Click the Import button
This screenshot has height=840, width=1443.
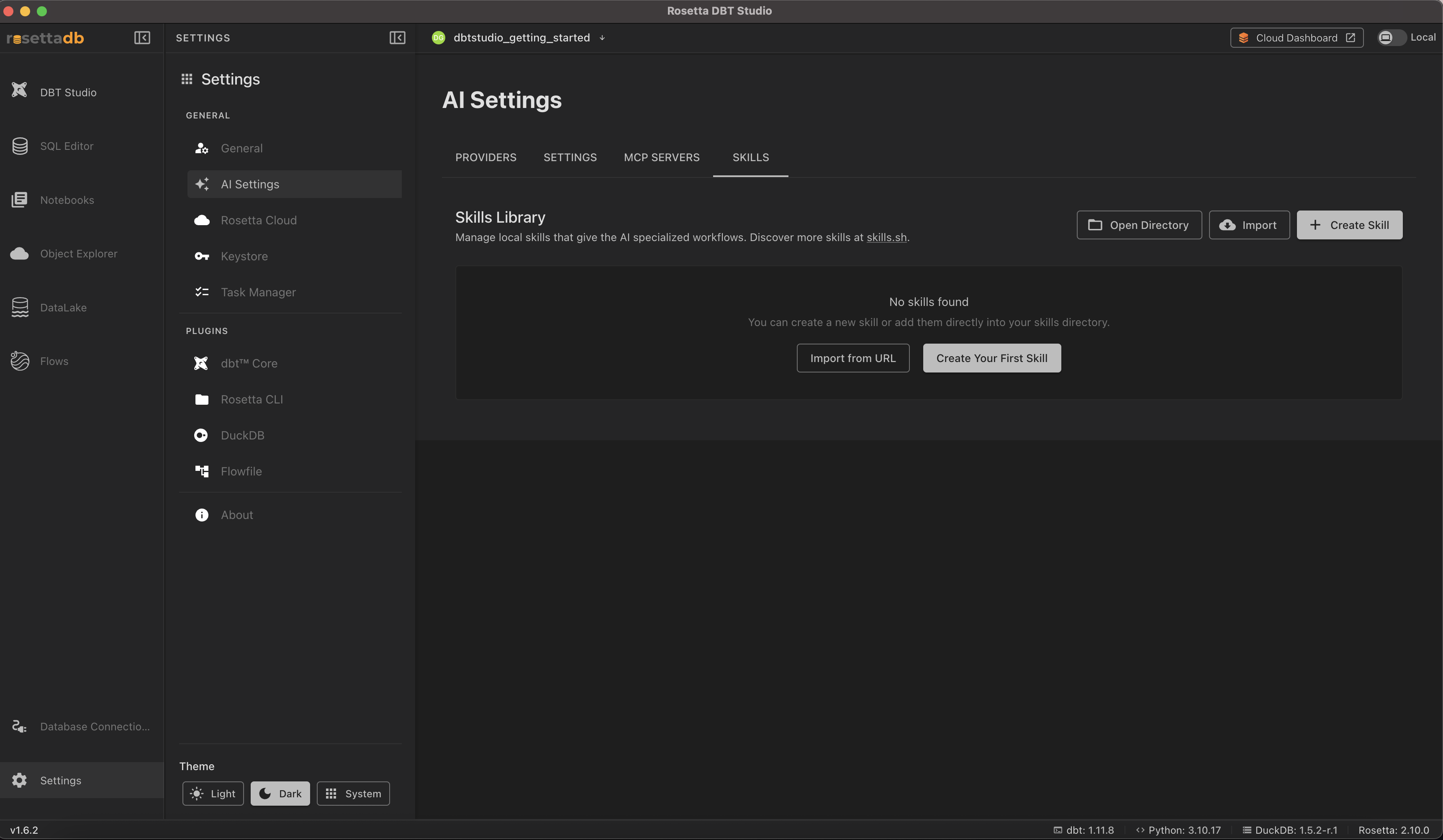[x=1249, y=225]
